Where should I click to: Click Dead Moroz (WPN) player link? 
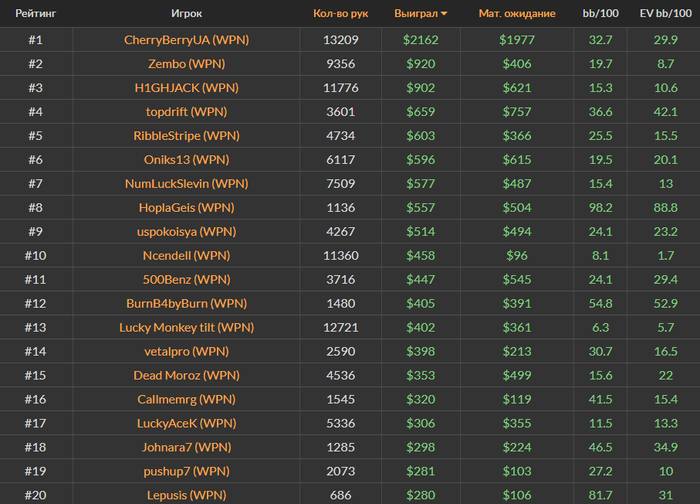click(x=185, y=375)
